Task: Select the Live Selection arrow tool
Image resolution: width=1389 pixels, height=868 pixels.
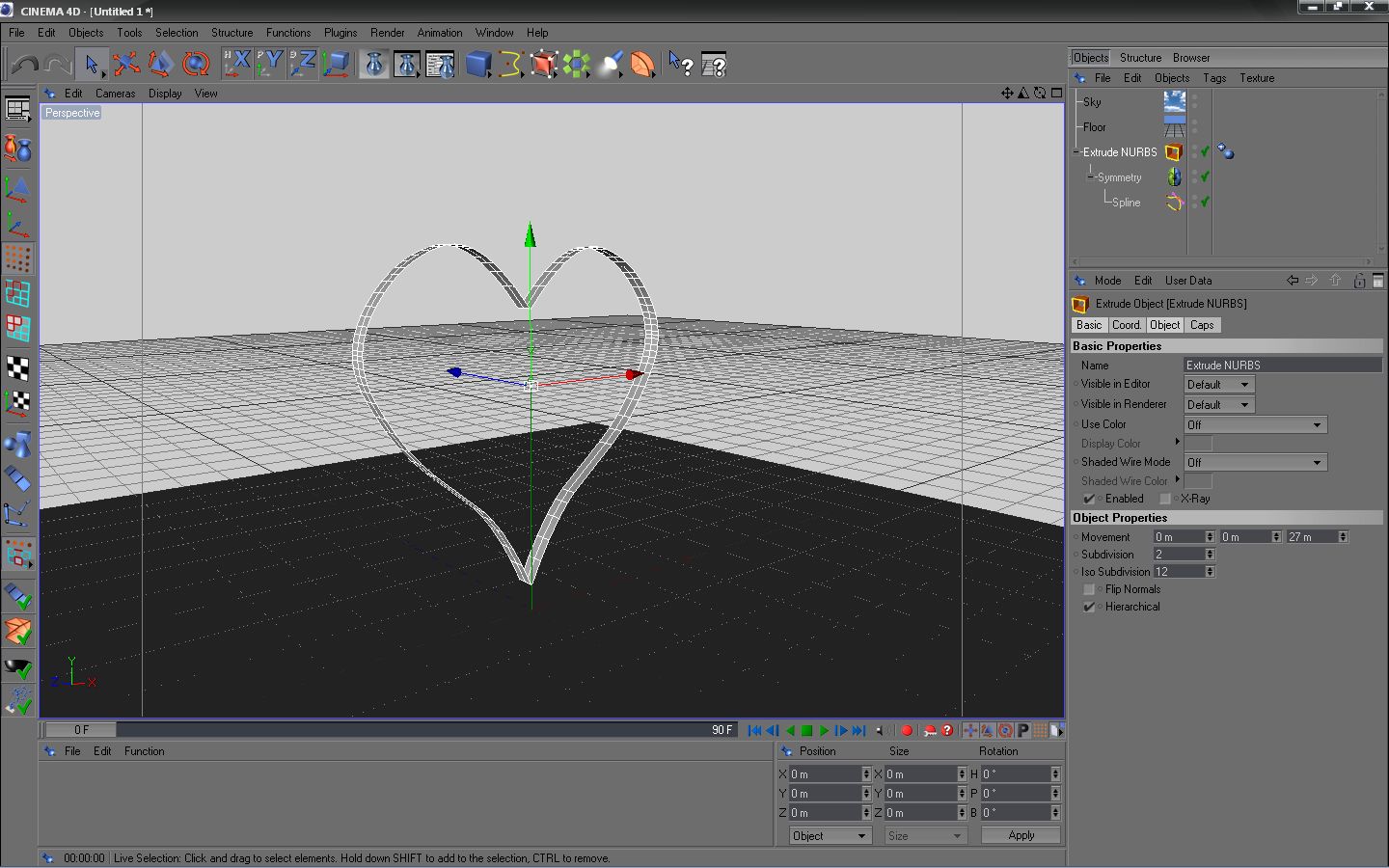Action: pos(91,65)
